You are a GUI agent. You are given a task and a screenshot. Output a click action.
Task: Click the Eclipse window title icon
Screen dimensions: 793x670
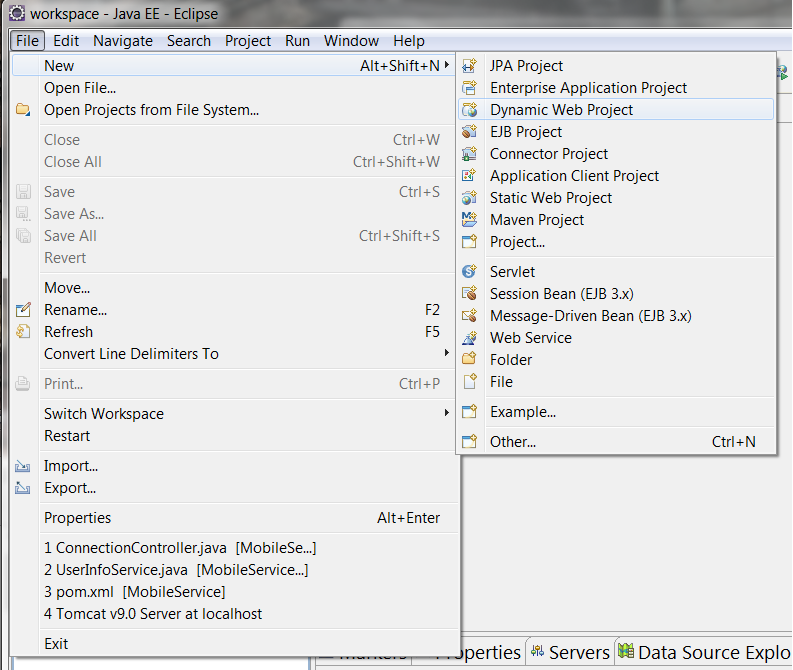[x=17, y=14]
